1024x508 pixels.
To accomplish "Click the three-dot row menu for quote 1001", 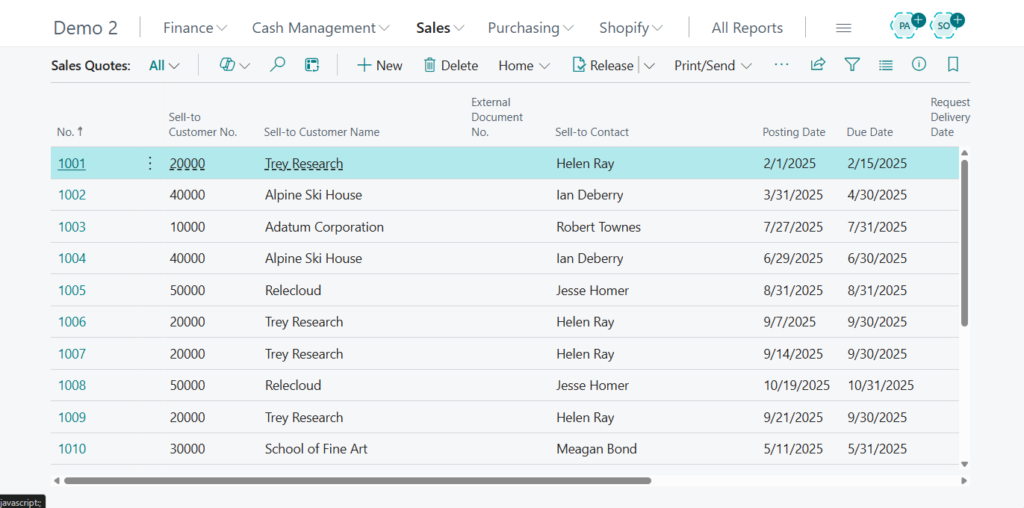I will pos(150,163).
